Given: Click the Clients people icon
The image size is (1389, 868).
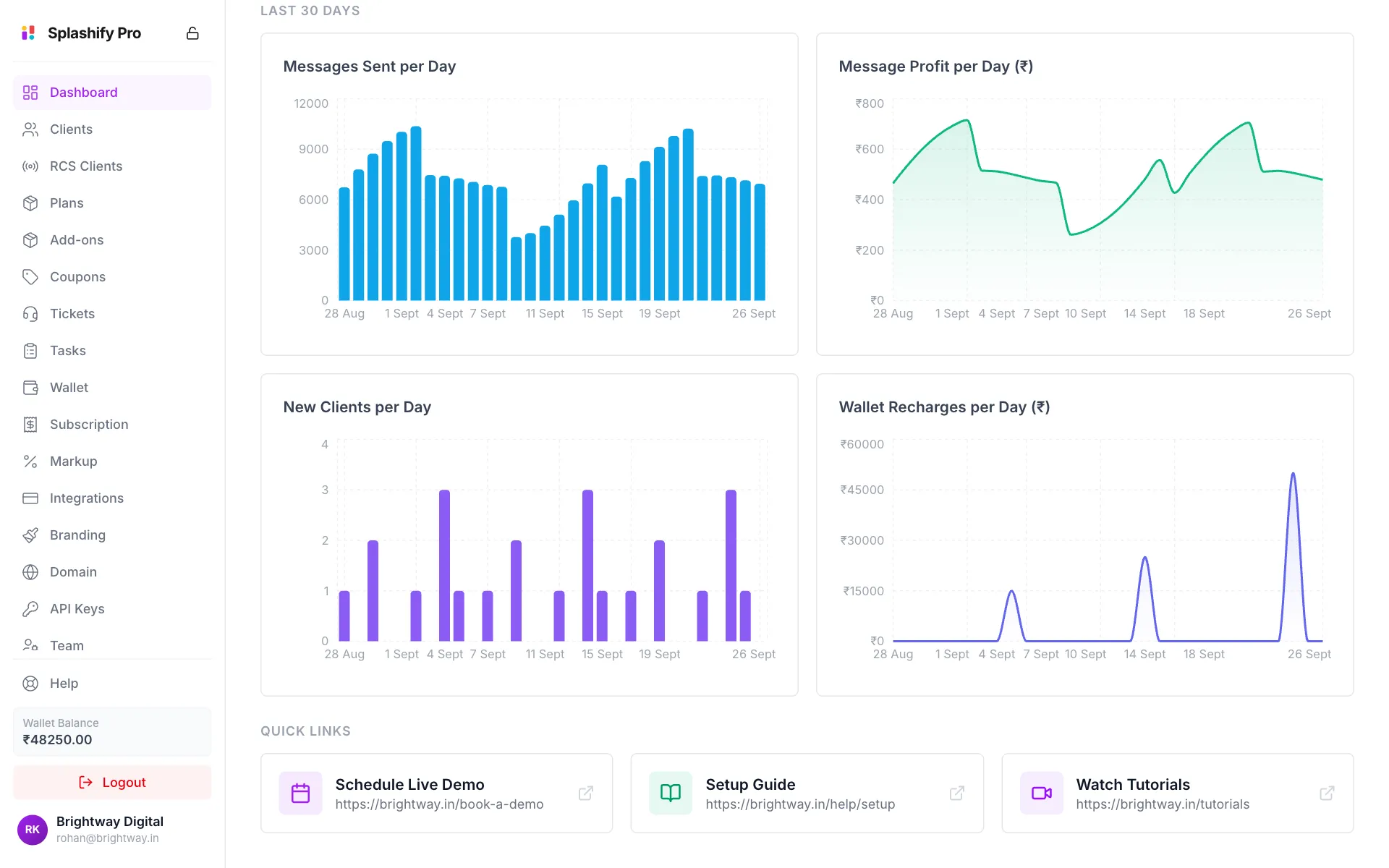Looking at the screenshot, I should pos(30,129).
